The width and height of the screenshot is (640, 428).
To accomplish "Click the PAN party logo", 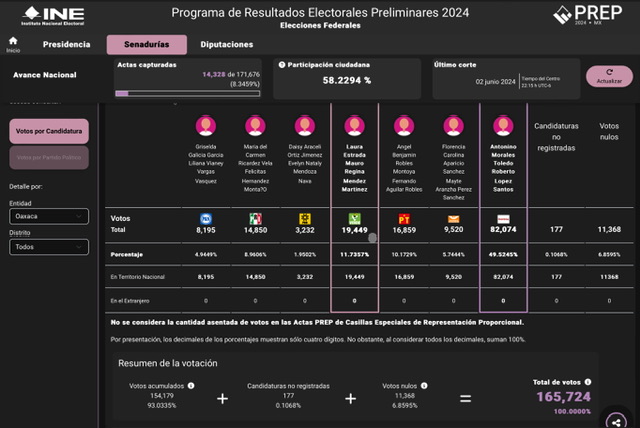I will point(206,218).
